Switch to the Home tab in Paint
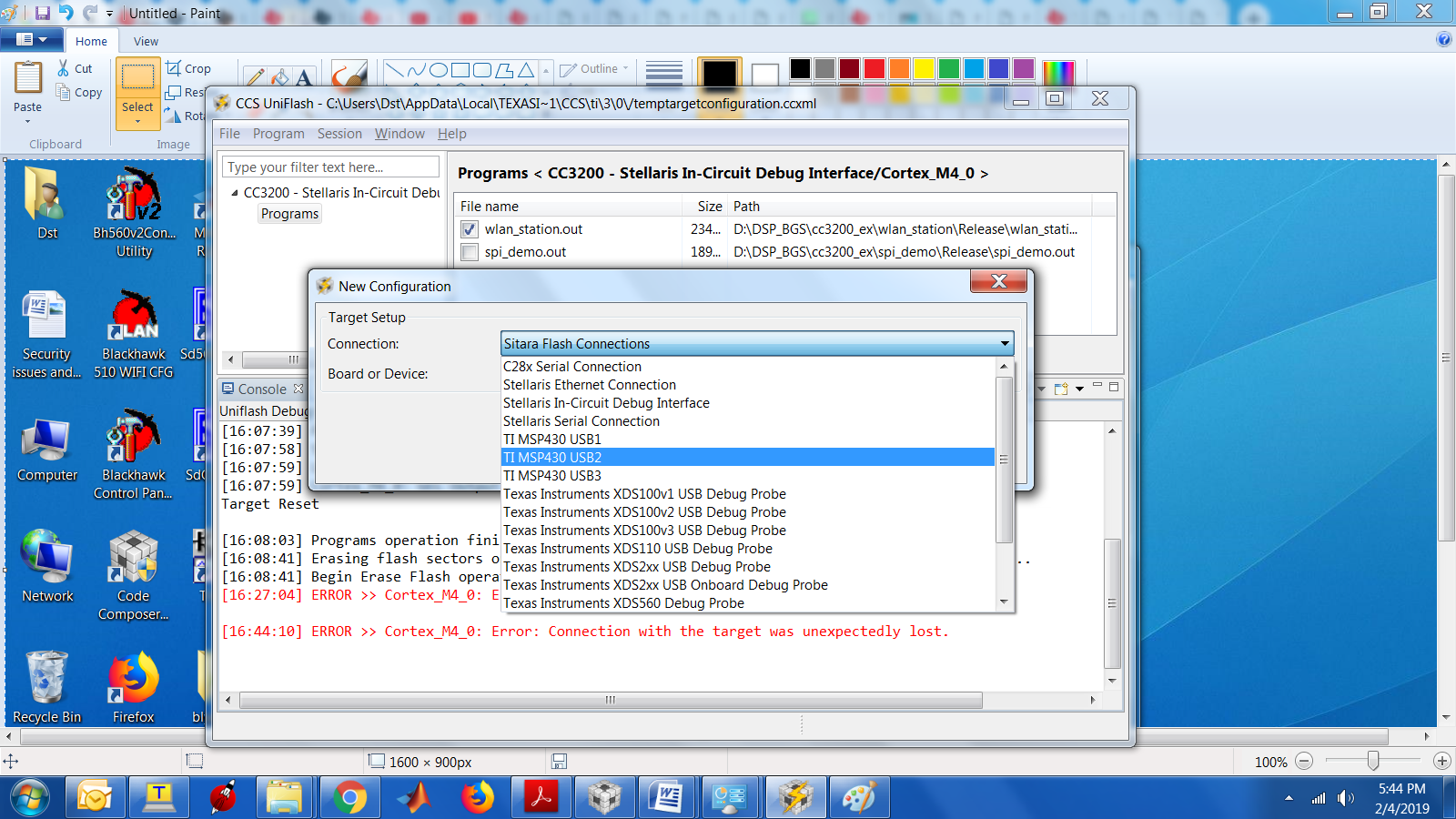1456x819 pixels. [91, 41]
